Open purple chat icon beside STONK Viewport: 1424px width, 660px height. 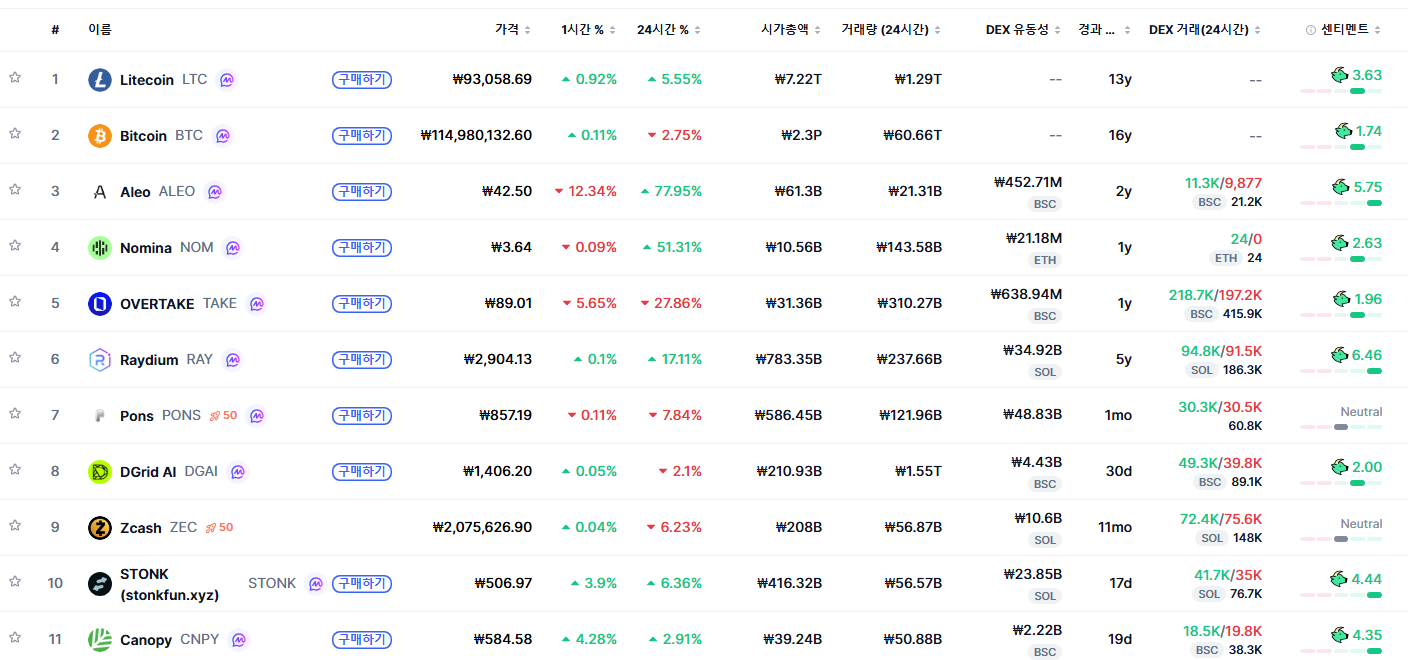coord(316,583)
